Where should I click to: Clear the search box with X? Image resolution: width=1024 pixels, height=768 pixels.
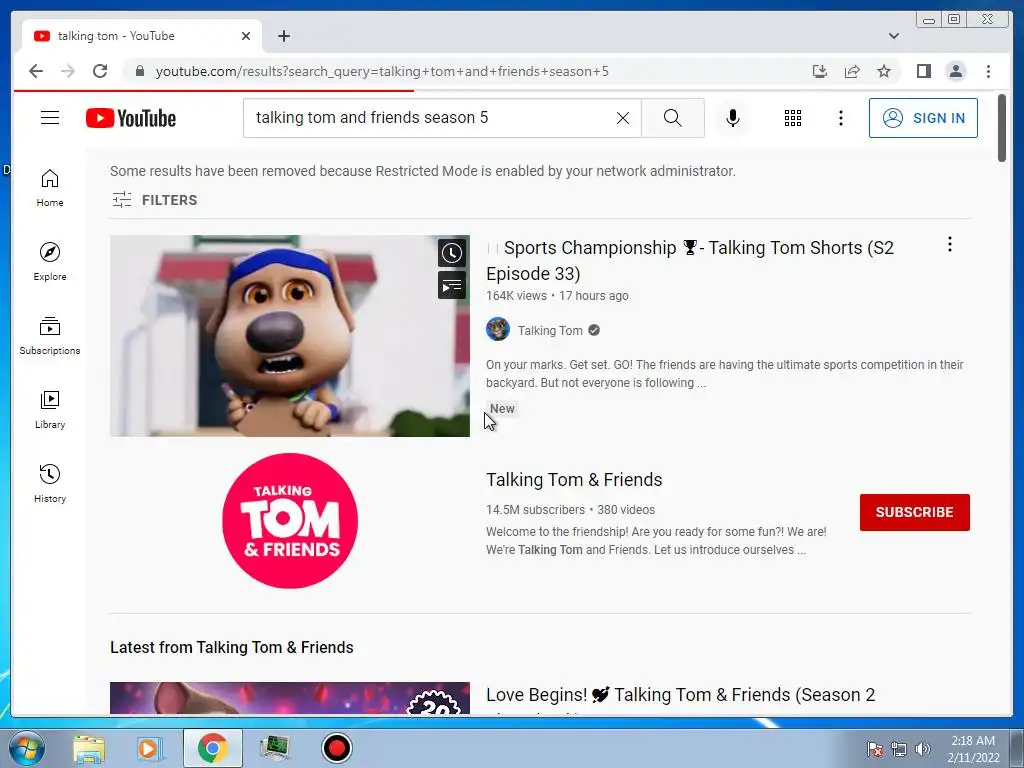(623, 118)
